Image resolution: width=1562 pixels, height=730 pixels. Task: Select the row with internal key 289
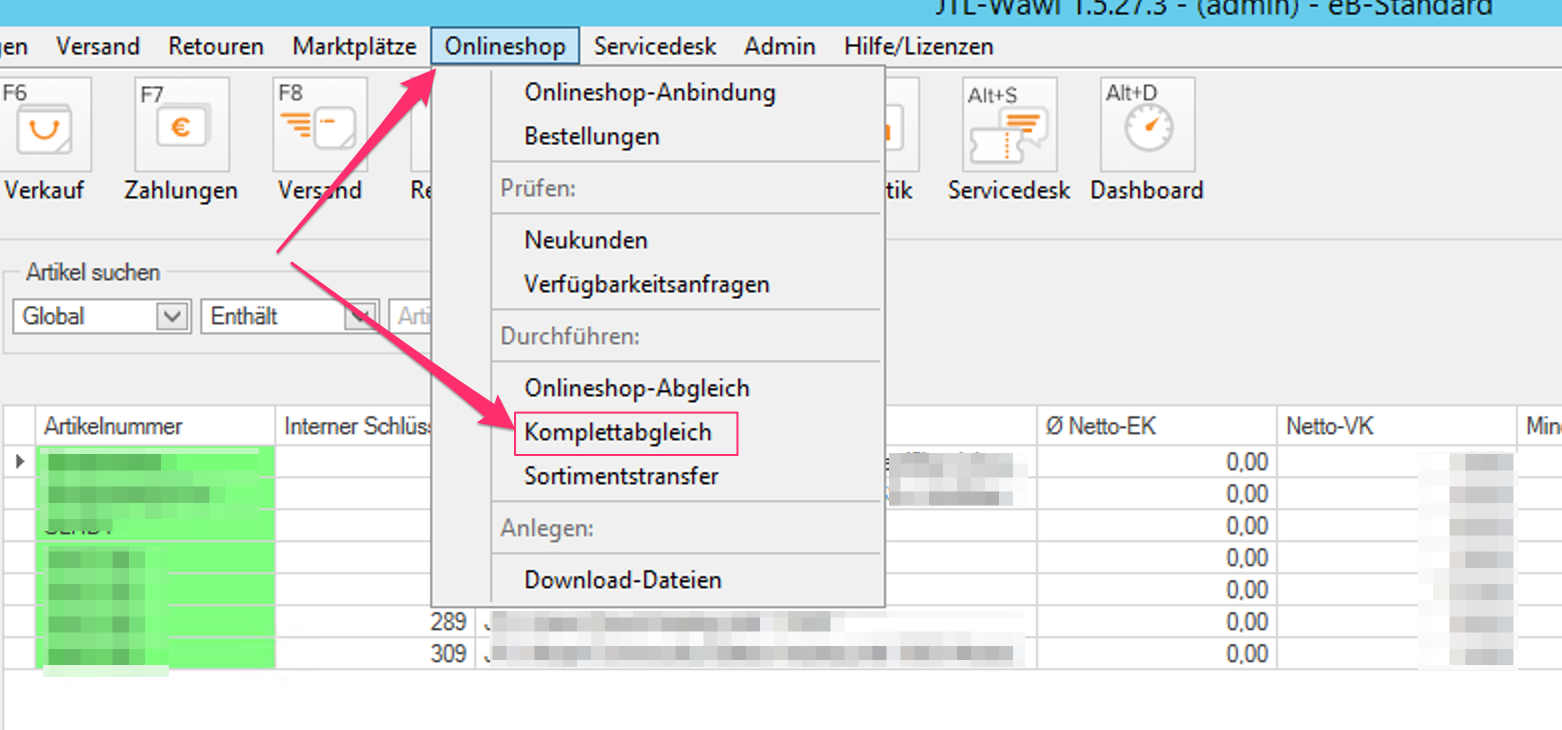click(780, 622)
